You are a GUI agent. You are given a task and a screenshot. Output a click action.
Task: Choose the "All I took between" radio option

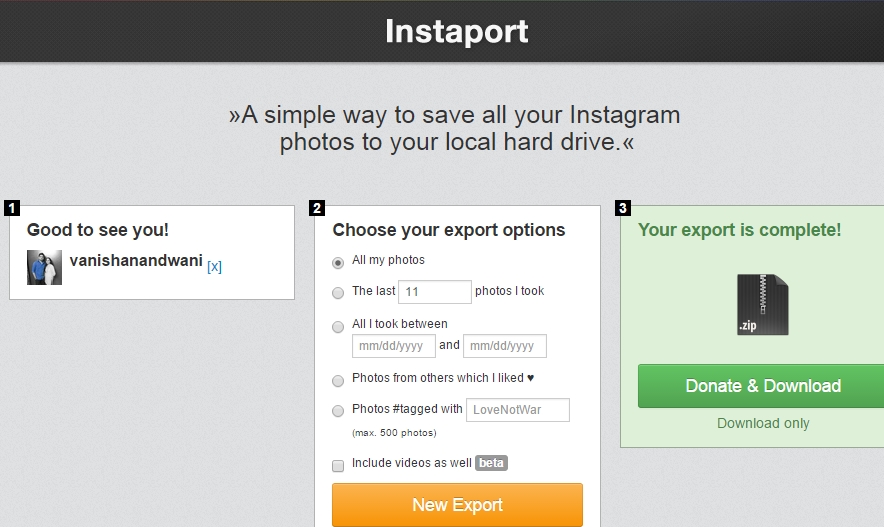(338, 326)
